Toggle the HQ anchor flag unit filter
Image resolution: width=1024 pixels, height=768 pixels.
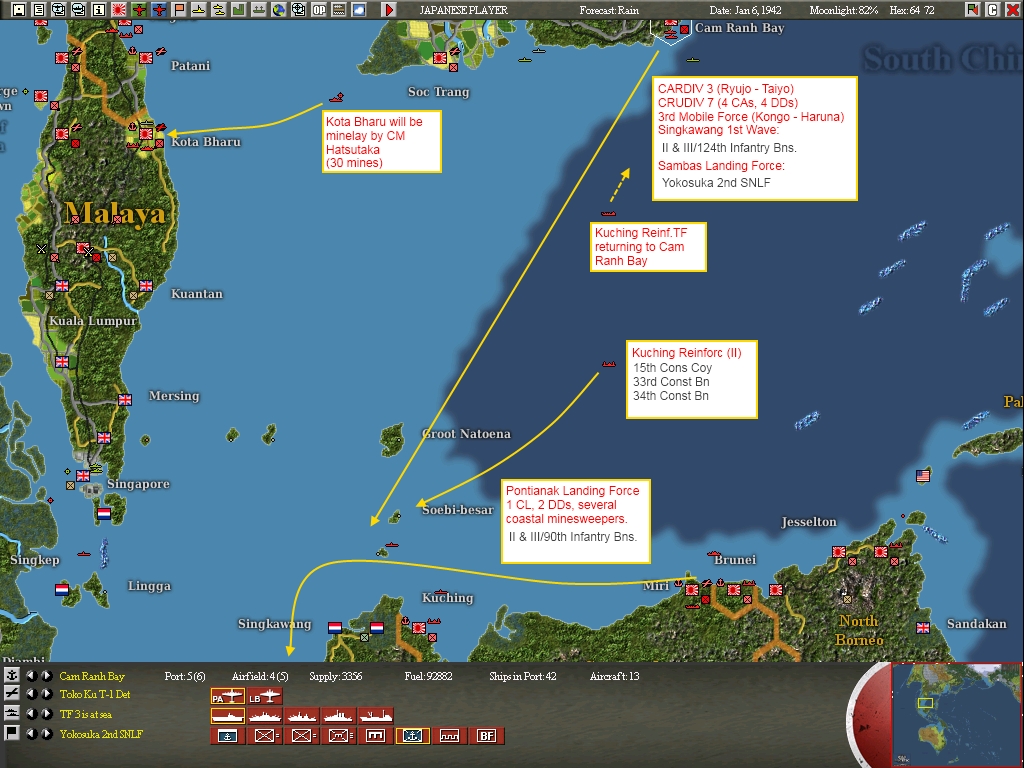coord(227,736)
